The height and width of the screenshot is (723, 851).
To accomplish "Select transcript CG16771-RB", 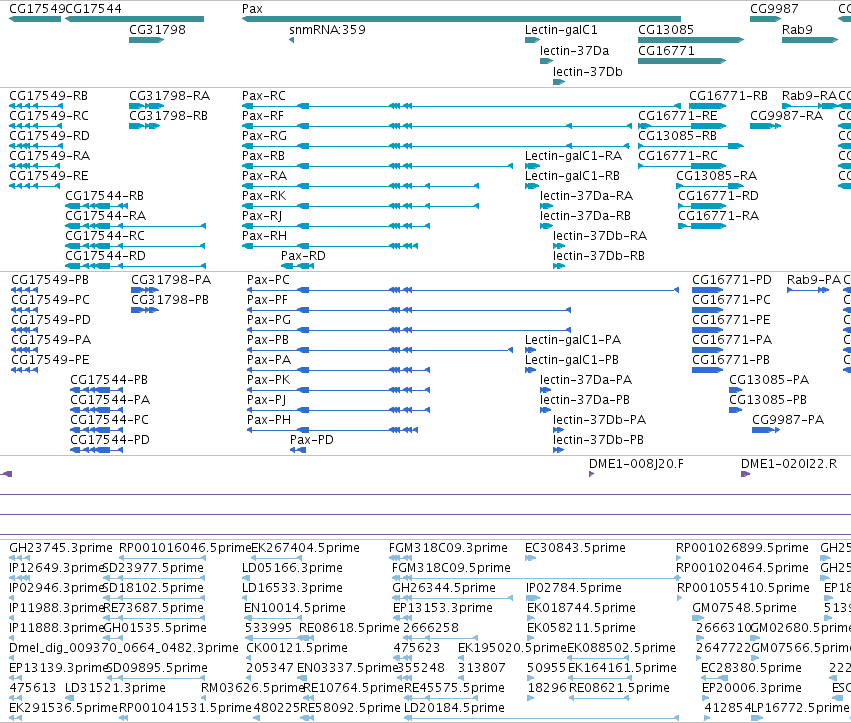I will [x=728, y=96].
